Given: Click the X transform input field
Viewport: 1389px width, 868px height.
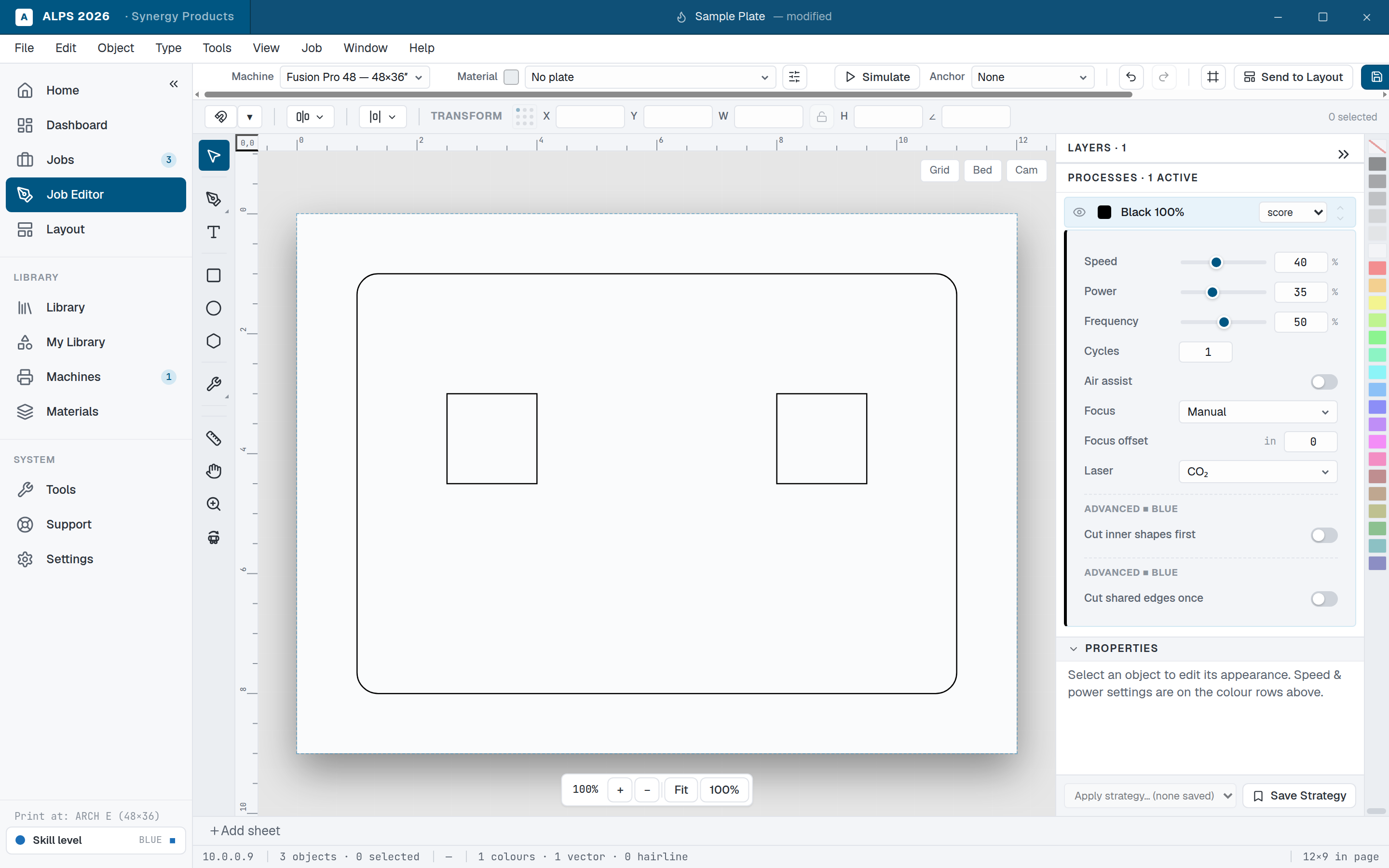Looking at the screenshot, I should coord(590,117).
